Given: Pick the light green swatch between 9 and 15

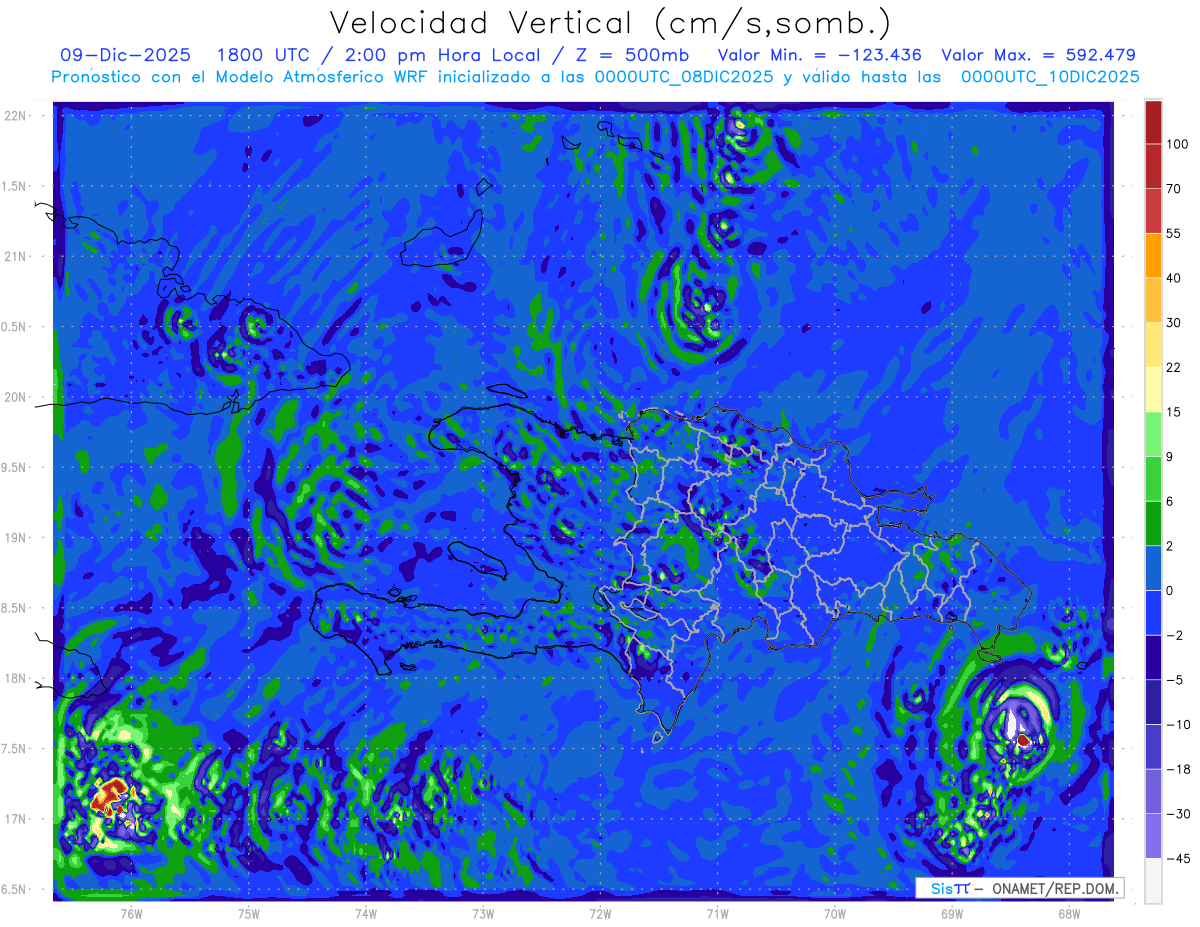Looking at the screenshot, I should coord(1153,434).
